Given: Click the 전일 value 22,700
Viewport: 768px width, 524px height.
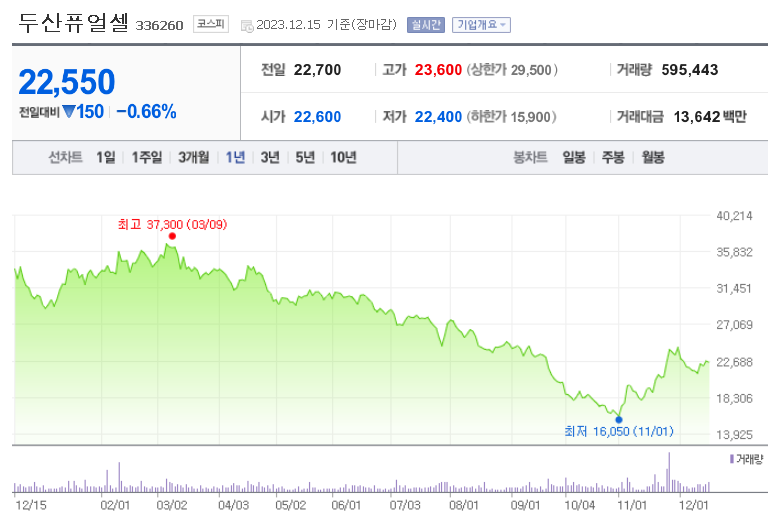Looking at the screenshot, I should click(317, 70).
